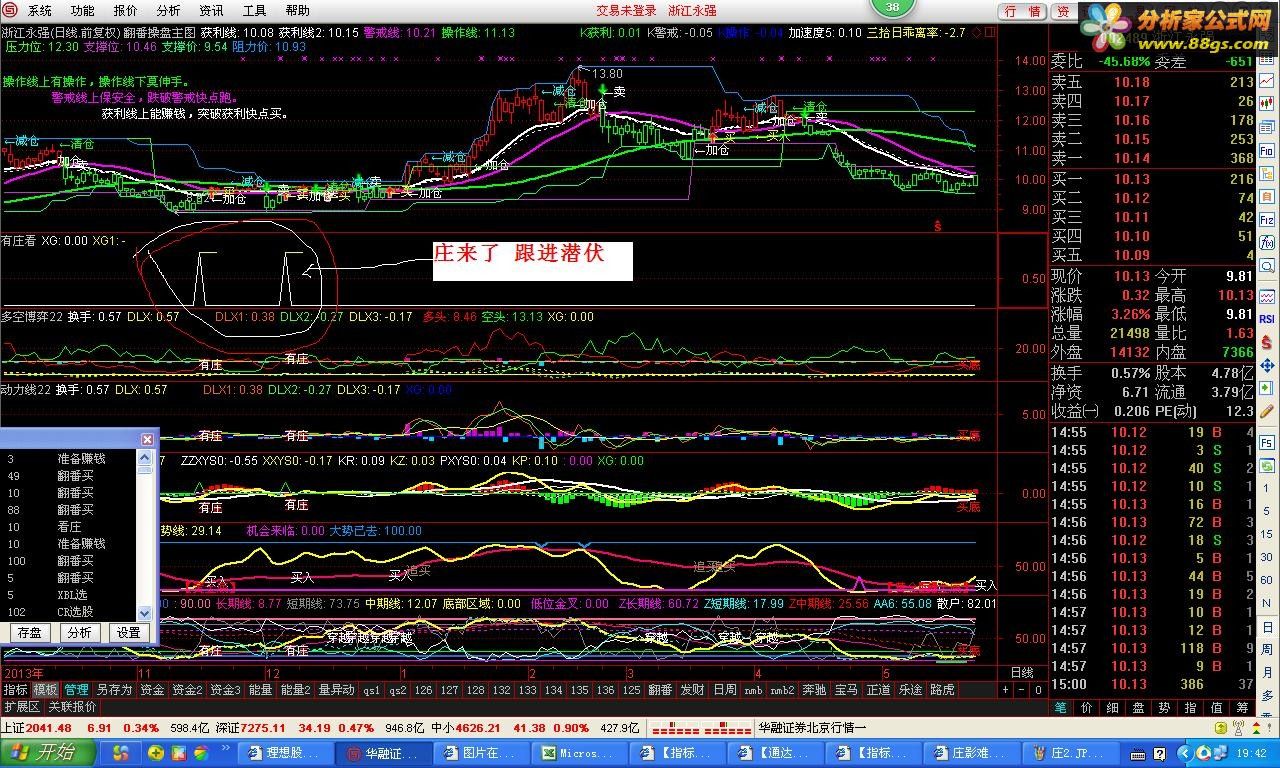Select the CR选股 row in the list
1280x768 pixels.
(x=68, y=611)
